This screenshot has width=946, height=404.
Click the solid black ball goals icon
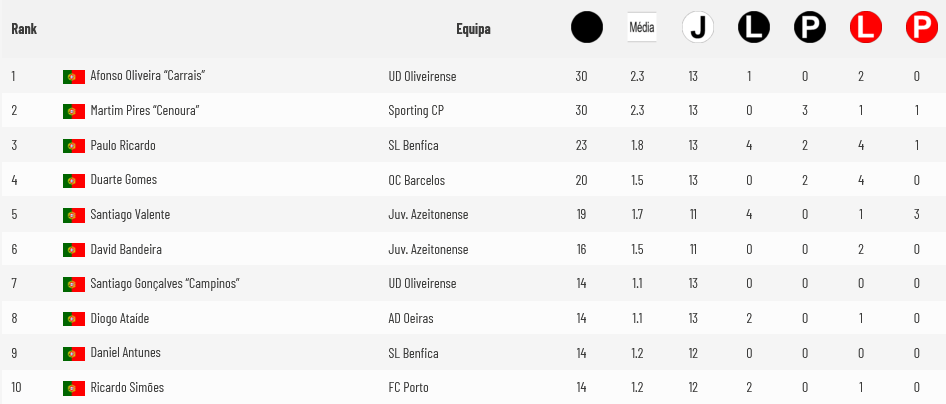[x=586, y=28]
